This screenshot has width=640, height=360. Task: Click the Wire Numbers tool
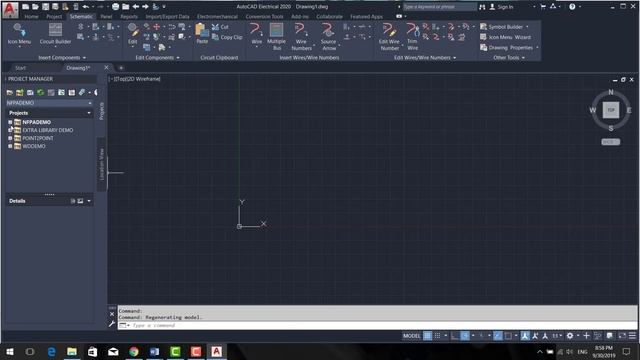(x=301, y=37)
